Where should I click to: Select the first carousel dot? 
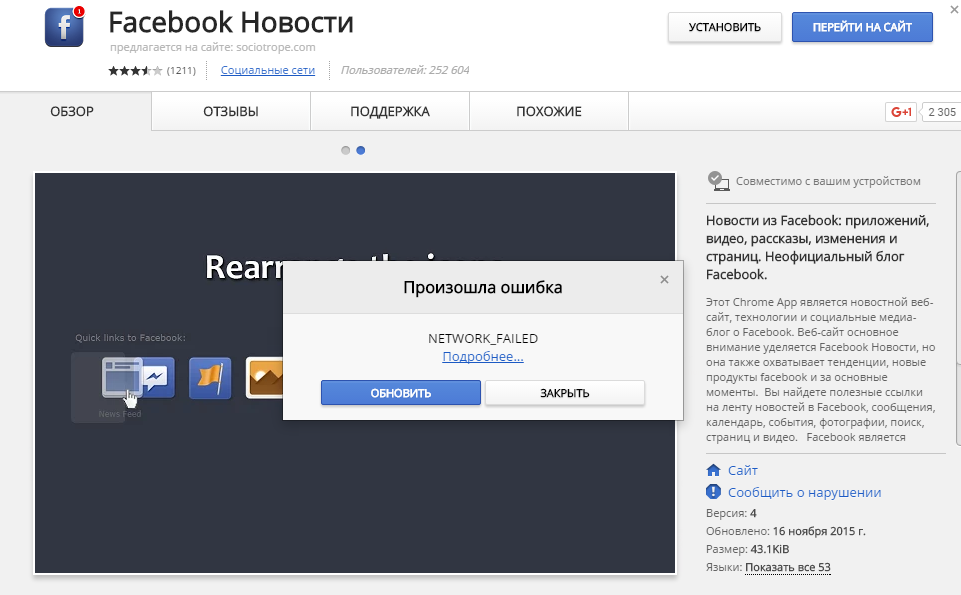346,150
